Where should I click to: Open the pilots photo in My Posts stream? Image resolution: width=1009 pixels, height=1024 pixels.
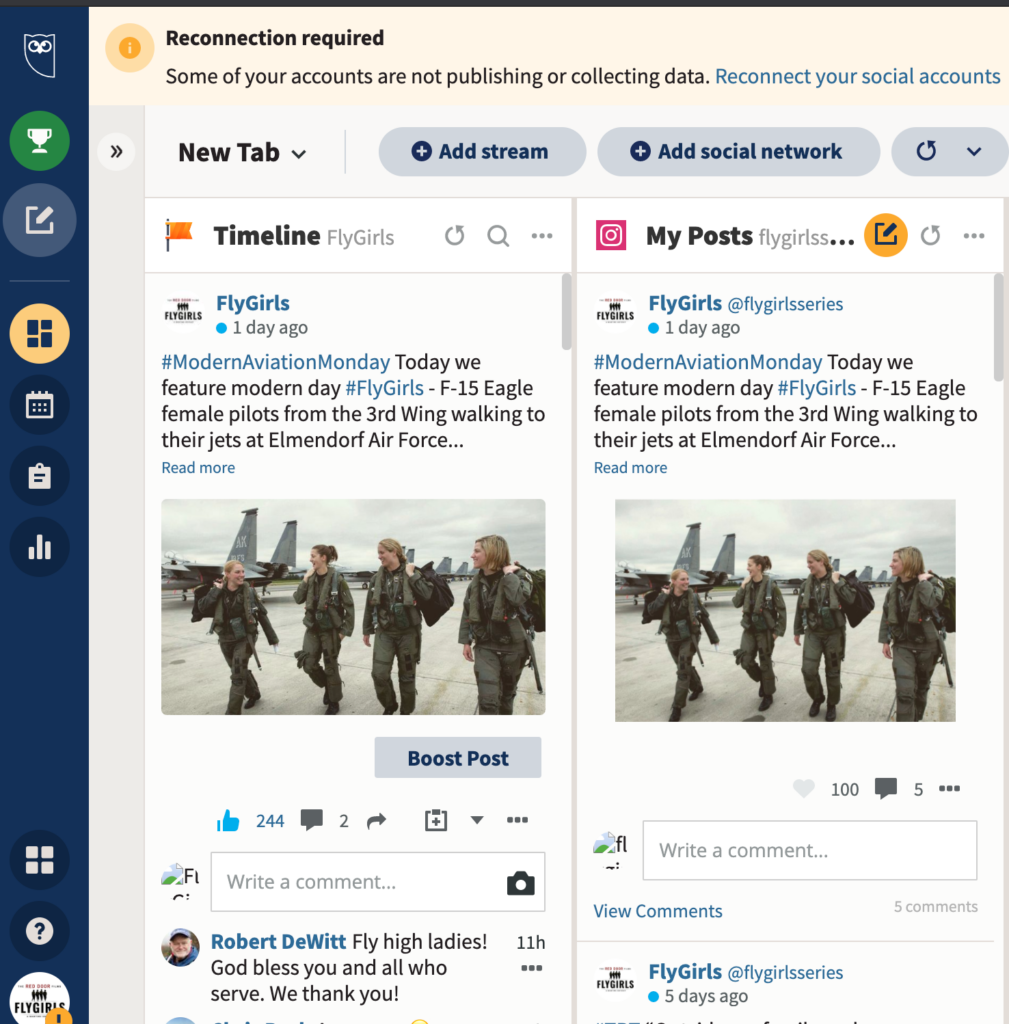click(x=785, y=610)
